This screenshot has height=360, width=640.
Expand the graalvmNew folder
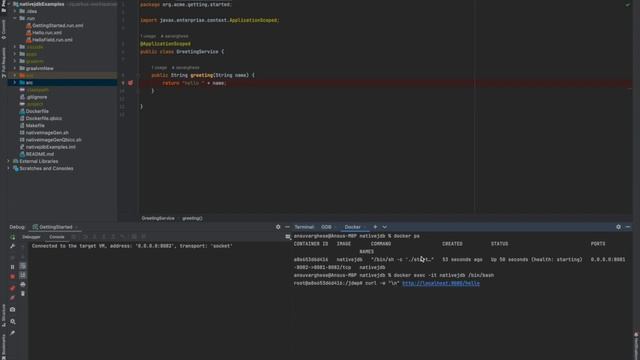click(15, 69)
